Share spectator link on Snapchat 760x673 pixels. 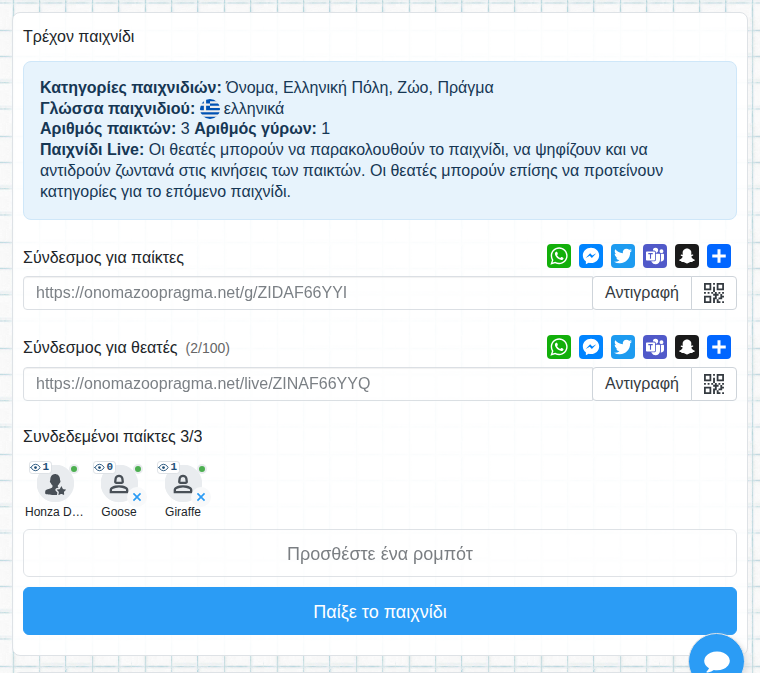click(687, 347)
